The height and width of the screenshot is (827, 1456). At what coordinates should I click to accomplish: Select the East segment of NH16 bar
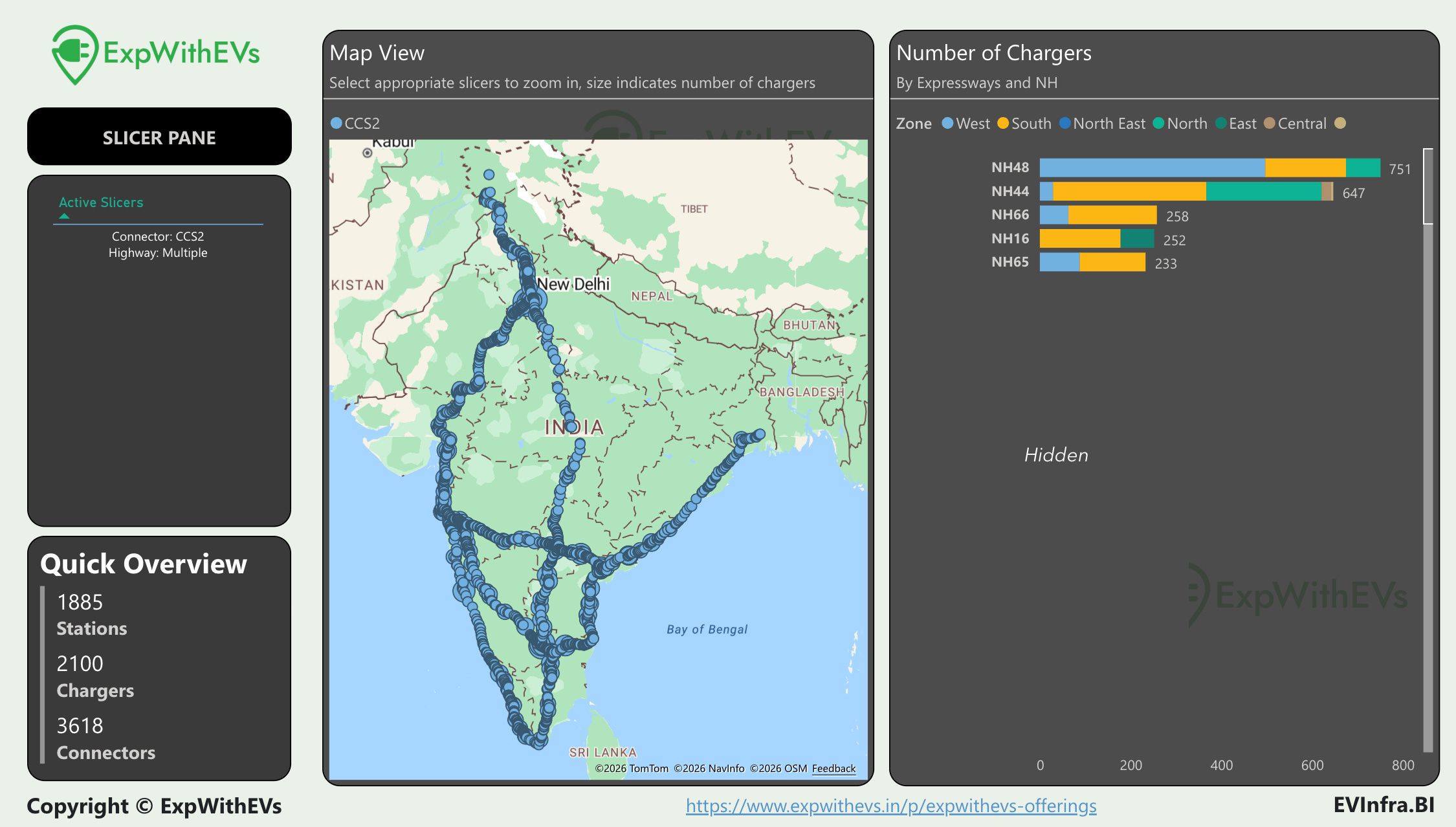pos(1137,239)
